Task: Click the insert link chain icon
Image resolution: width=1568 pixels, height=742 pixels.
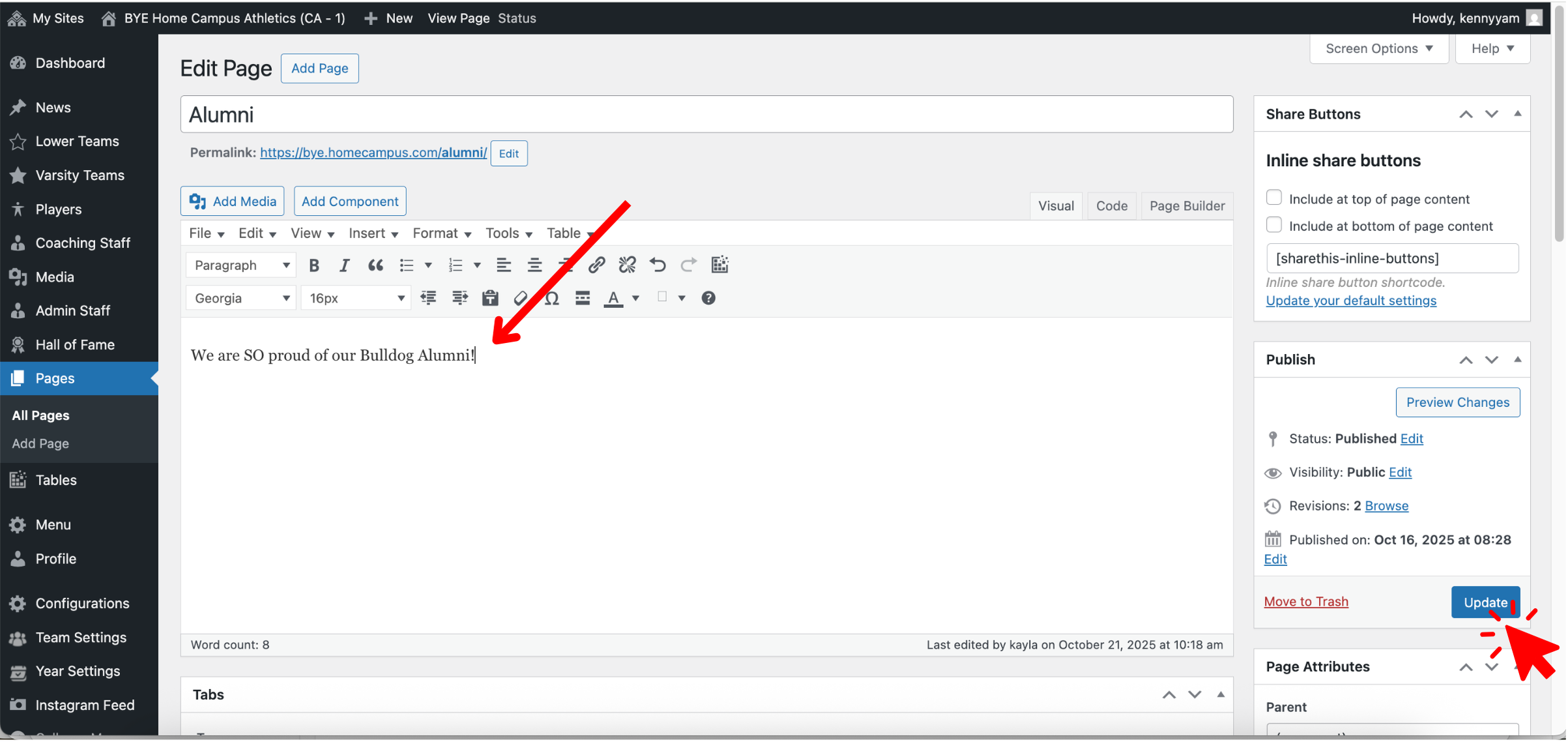Action: [x=596, y=265]
